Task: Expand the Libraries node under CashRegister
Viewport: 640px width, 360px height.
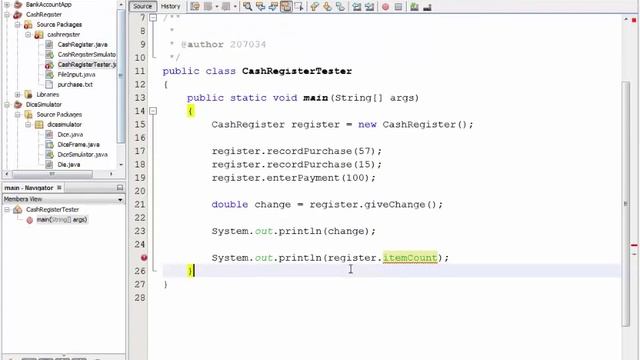Action: [x=18, y=95]
